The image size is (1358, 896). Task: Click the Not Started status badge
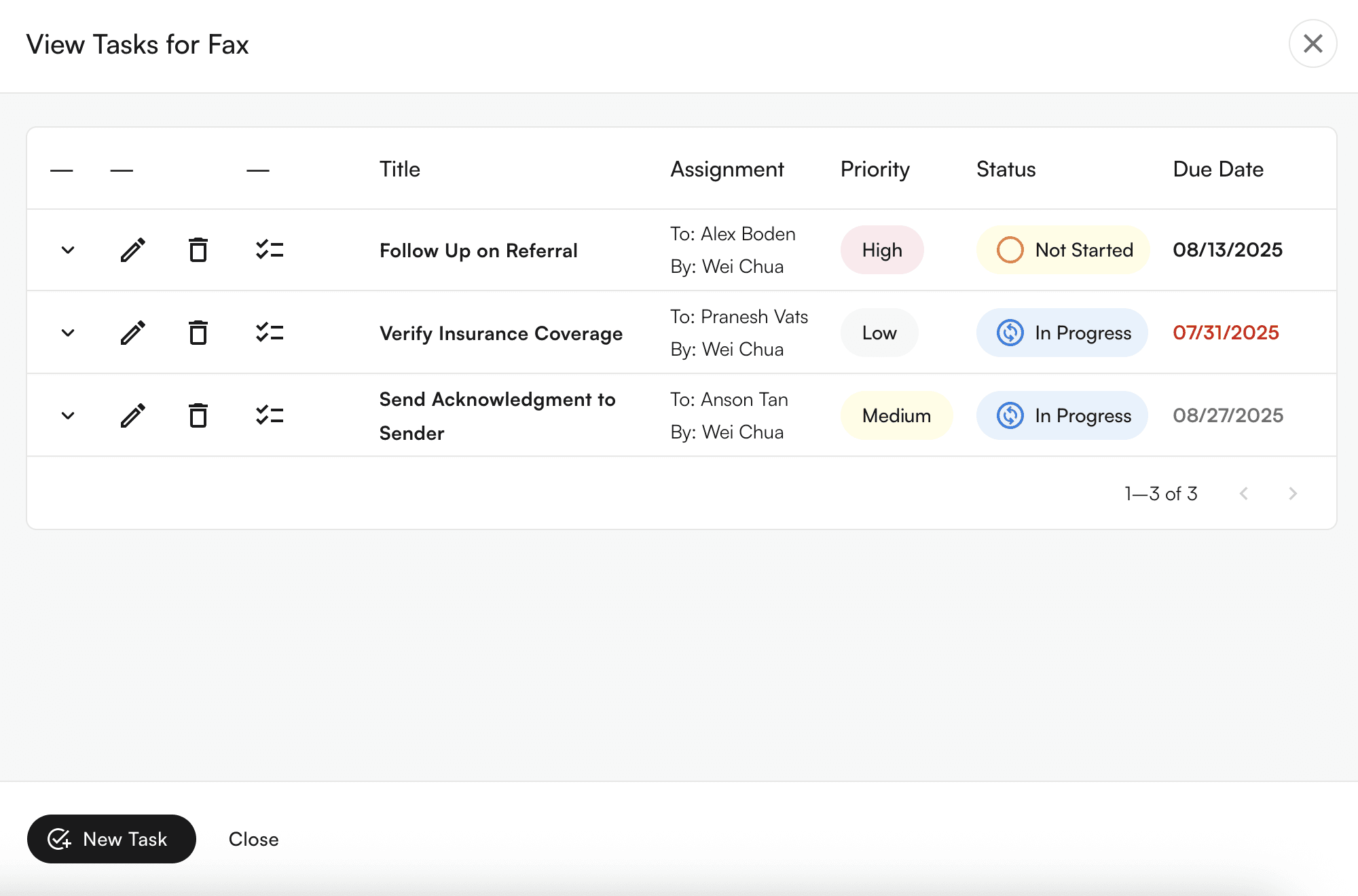[1063, 250]
